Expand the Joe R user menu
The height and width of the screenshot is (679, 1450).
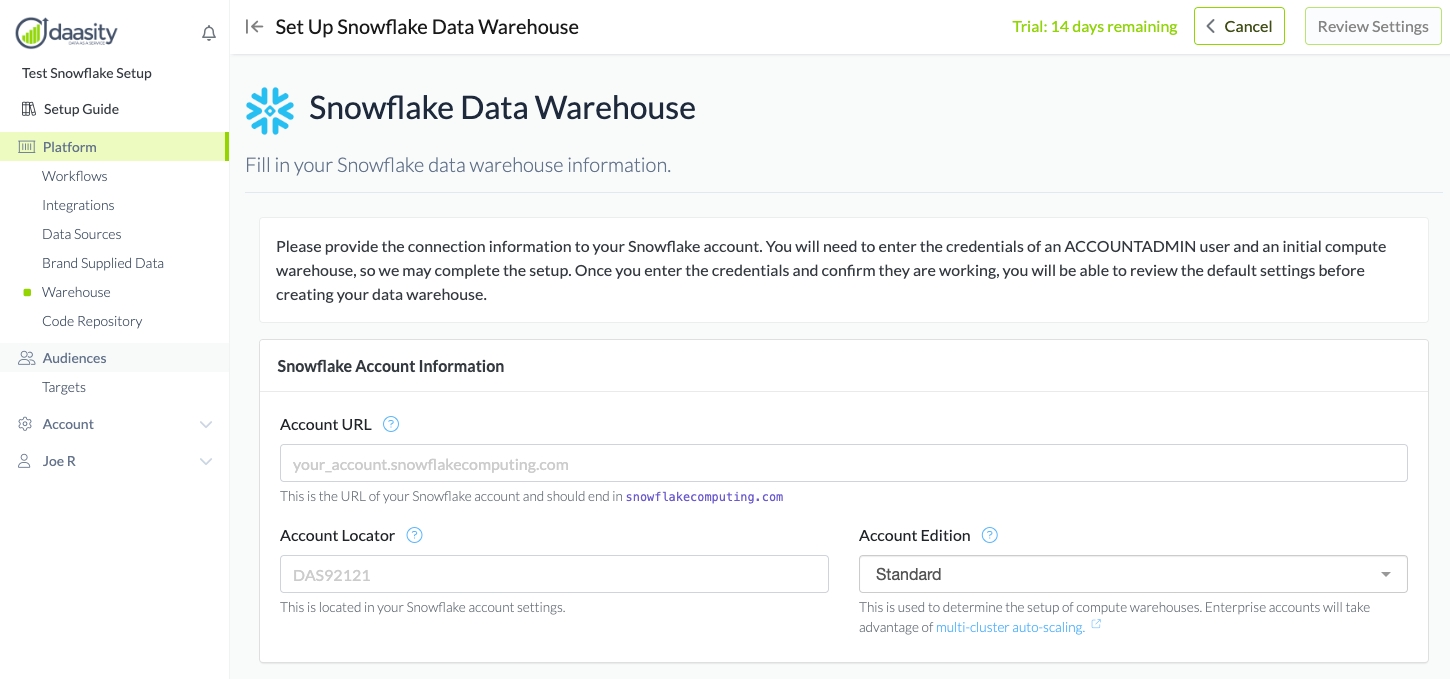pyautogui.click(x=114, y=461)
